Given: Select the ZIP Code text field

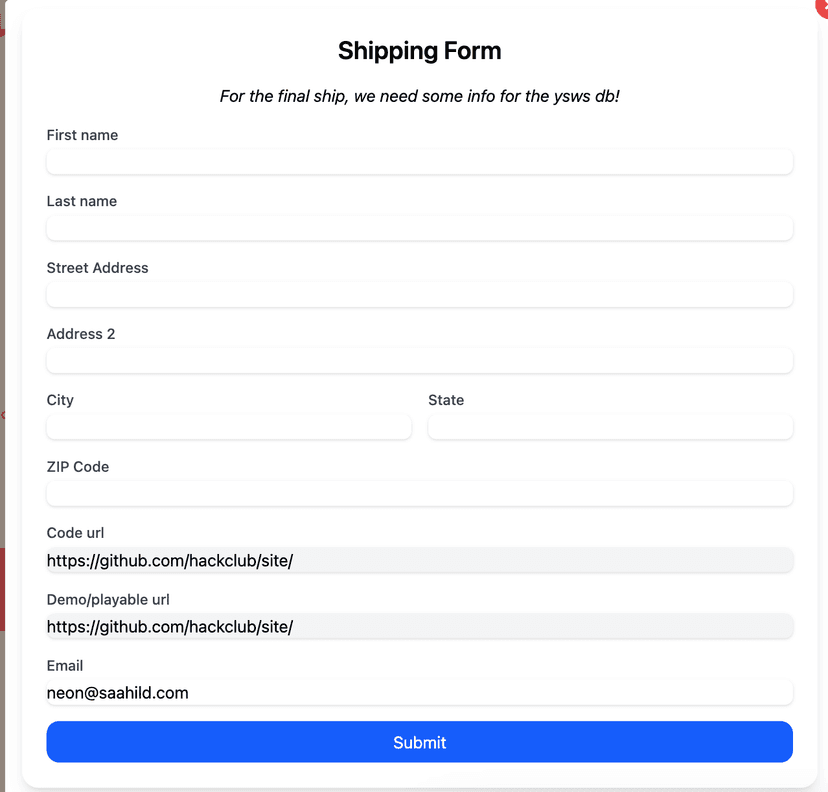Looking at the screenshot, I should (419, 494).
